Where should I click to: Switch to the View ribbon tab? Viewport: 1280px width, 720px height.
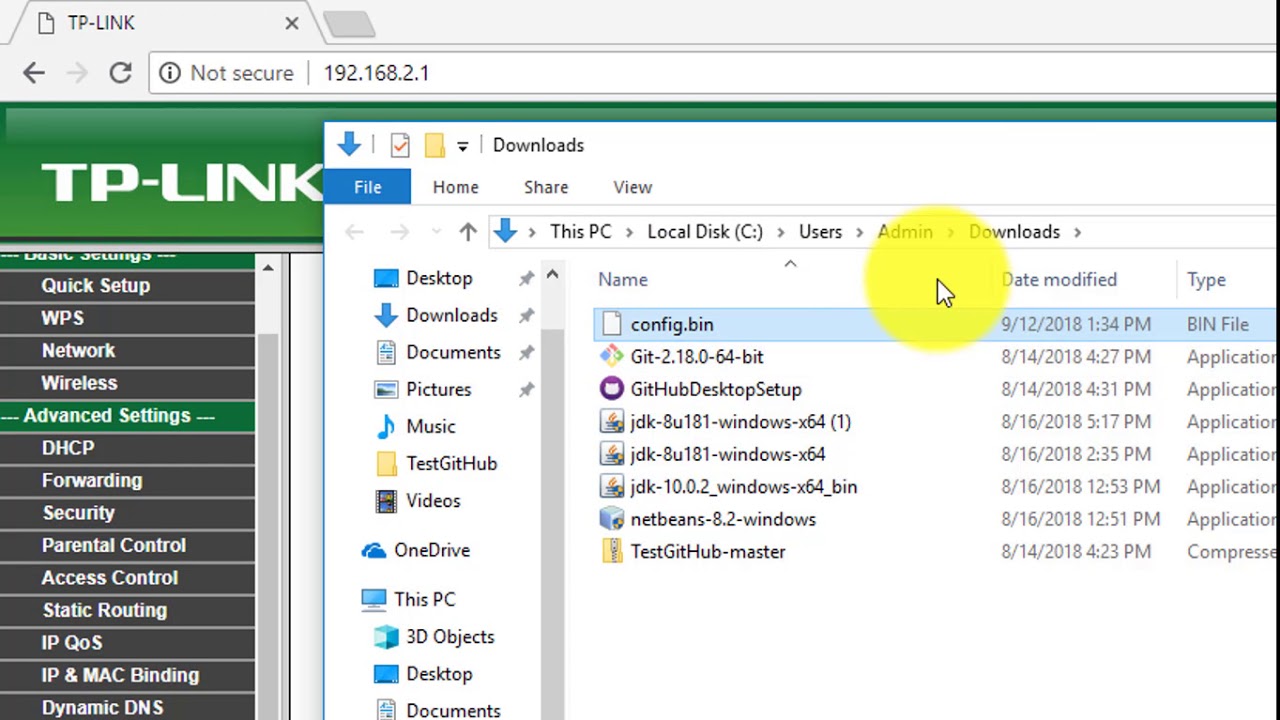(632, 187)
